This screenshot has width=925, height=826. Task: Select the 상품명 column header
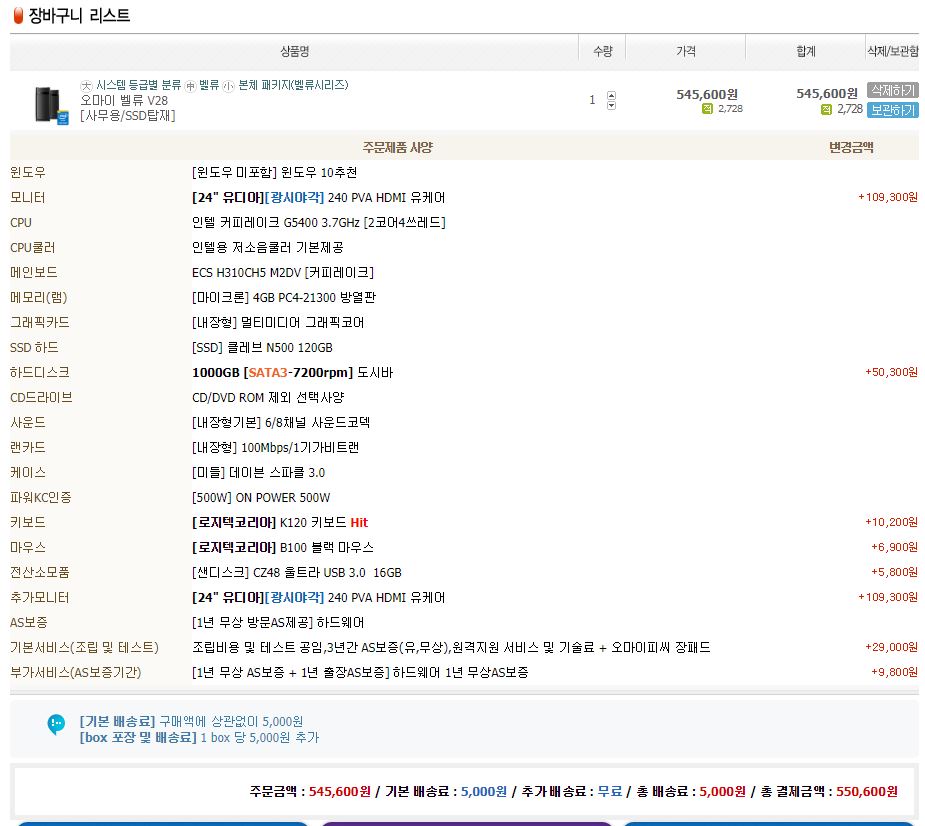[x=294, y=51]
